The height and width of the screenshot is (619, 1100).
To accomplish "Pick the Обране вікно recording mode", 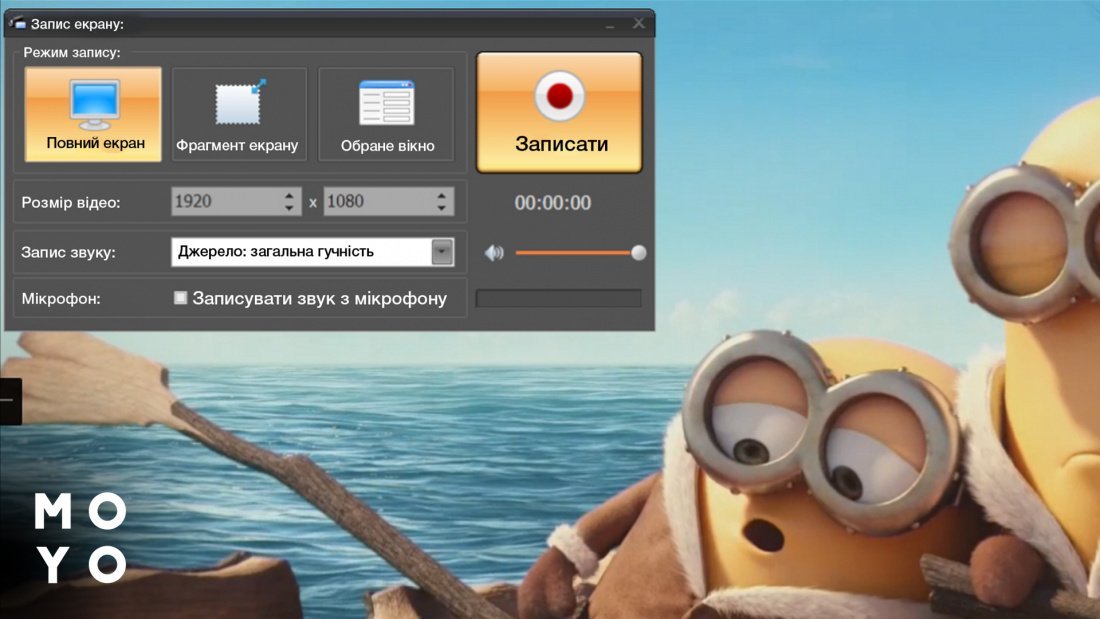I will [386, 114].
